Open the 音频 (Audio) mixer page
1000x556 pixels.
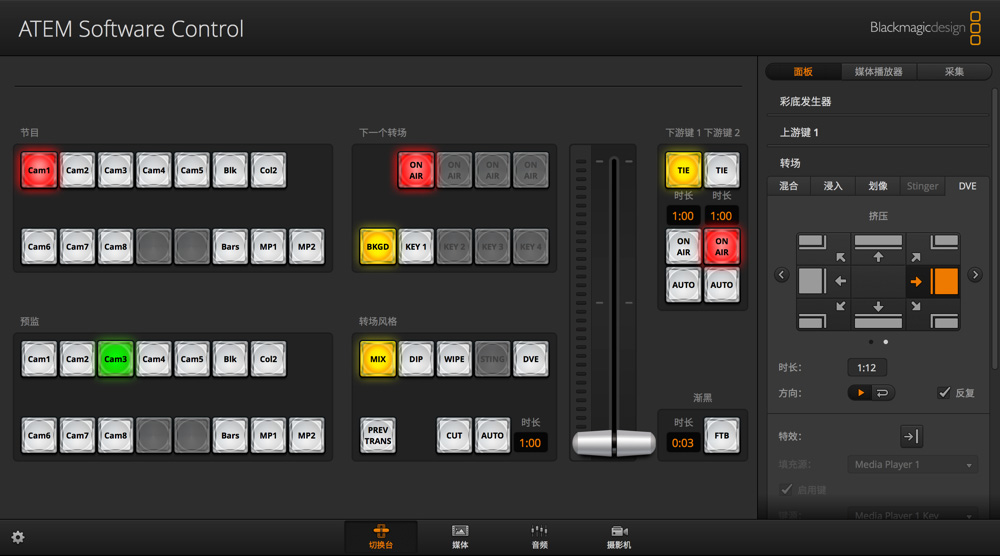539,537
